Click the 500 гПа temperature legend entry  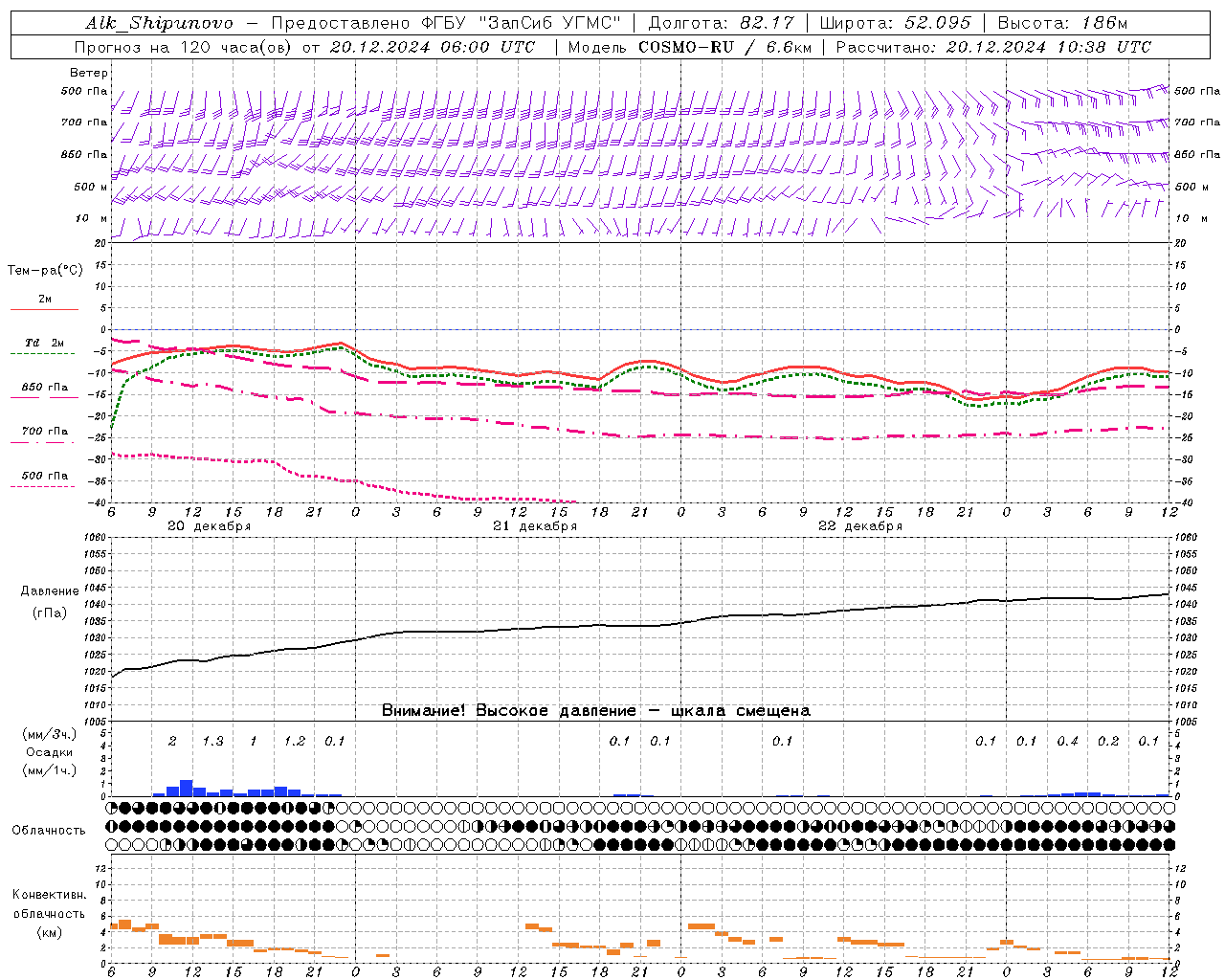45,476
